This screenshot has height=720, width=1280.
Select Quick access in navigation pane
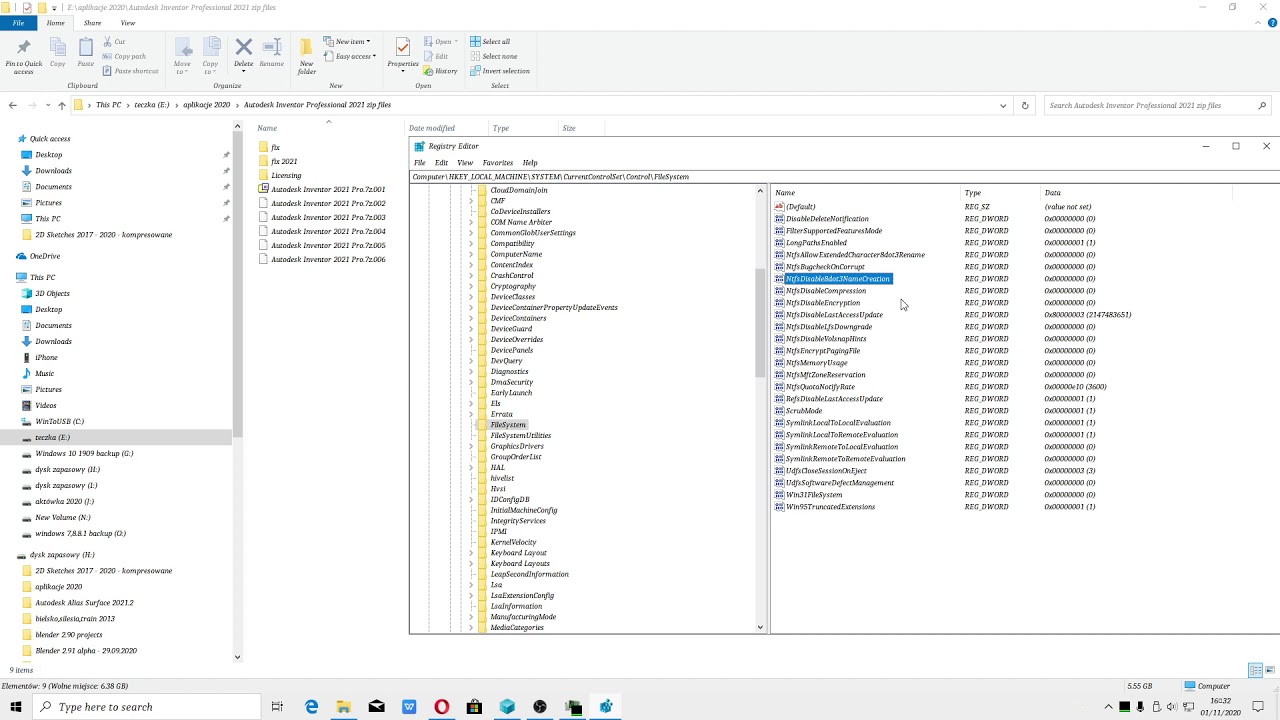point(50,139)
